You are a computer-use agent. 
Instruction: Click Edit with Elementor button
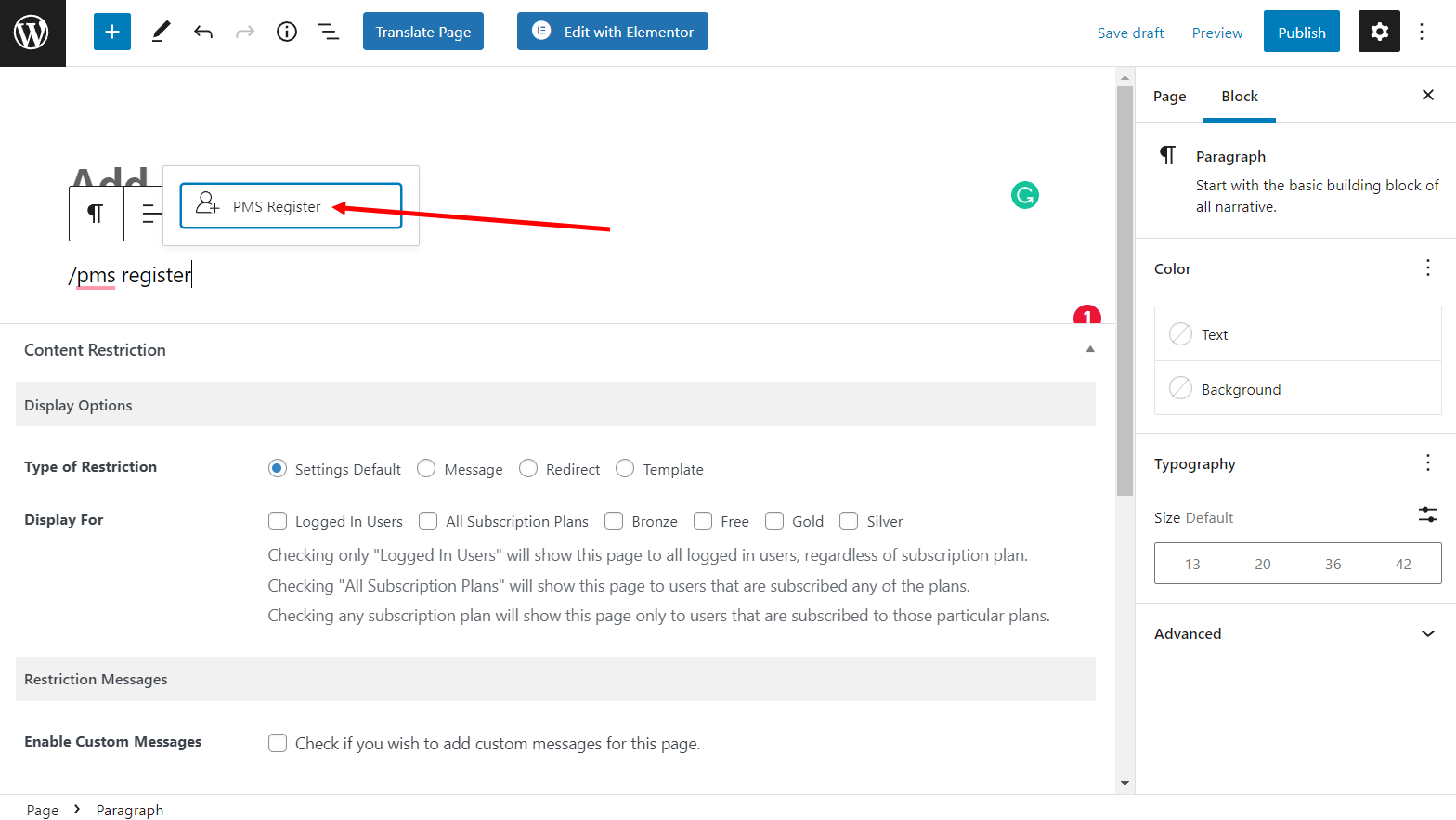613,32
